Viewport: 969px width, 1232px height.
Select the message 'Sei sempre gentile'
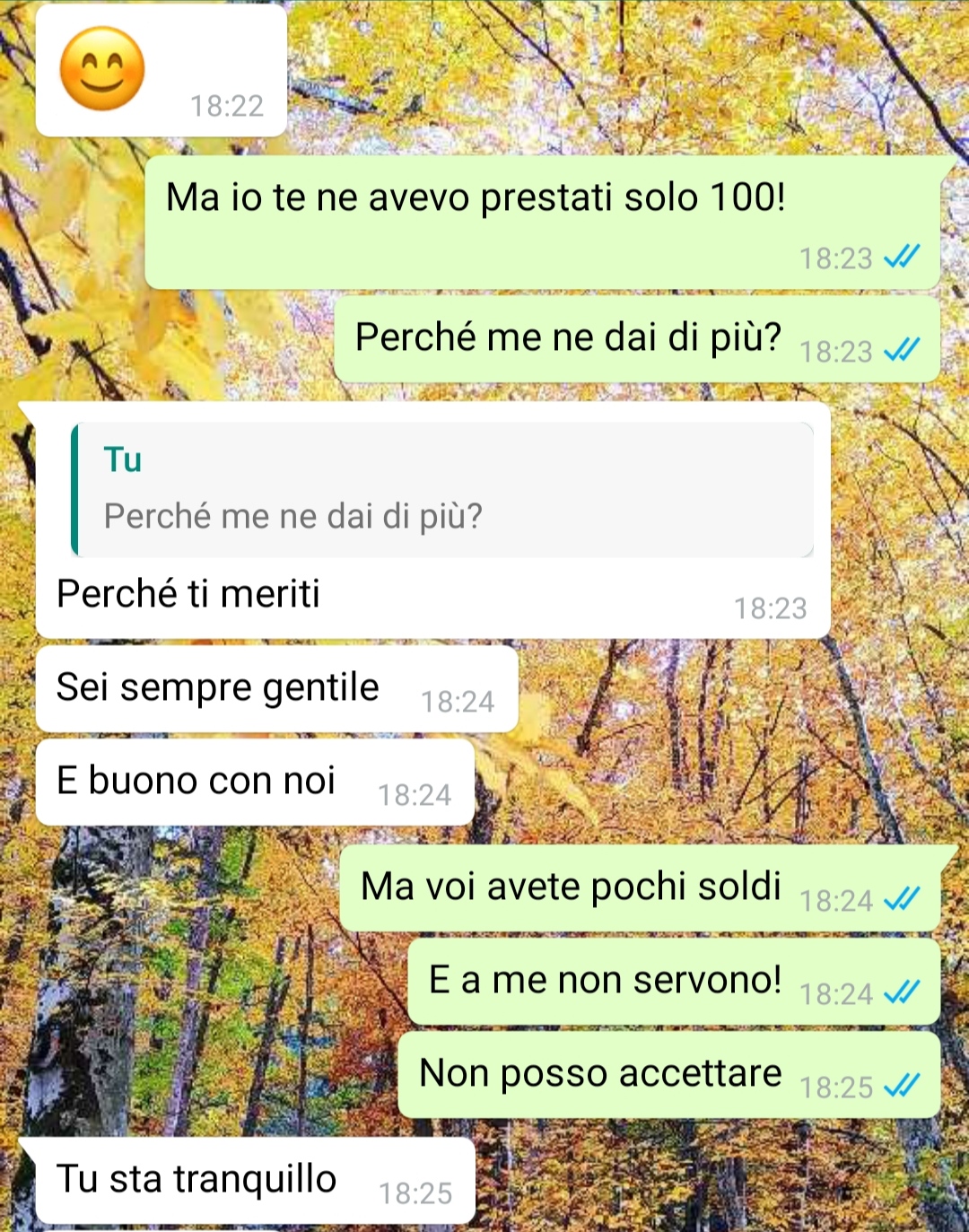(x=277, y=689)
